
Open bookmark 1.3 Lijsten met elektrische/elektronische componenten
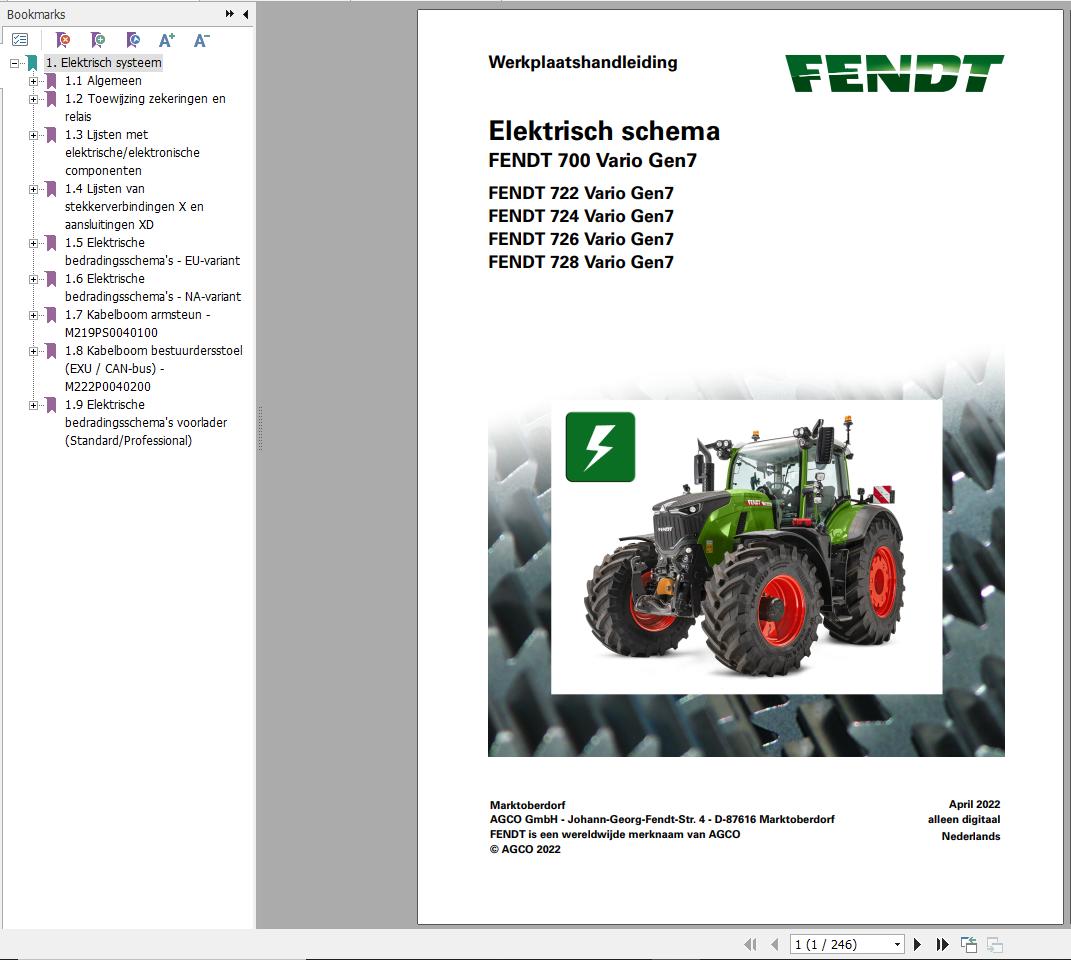pyautogui.click(x=133, y=153)
